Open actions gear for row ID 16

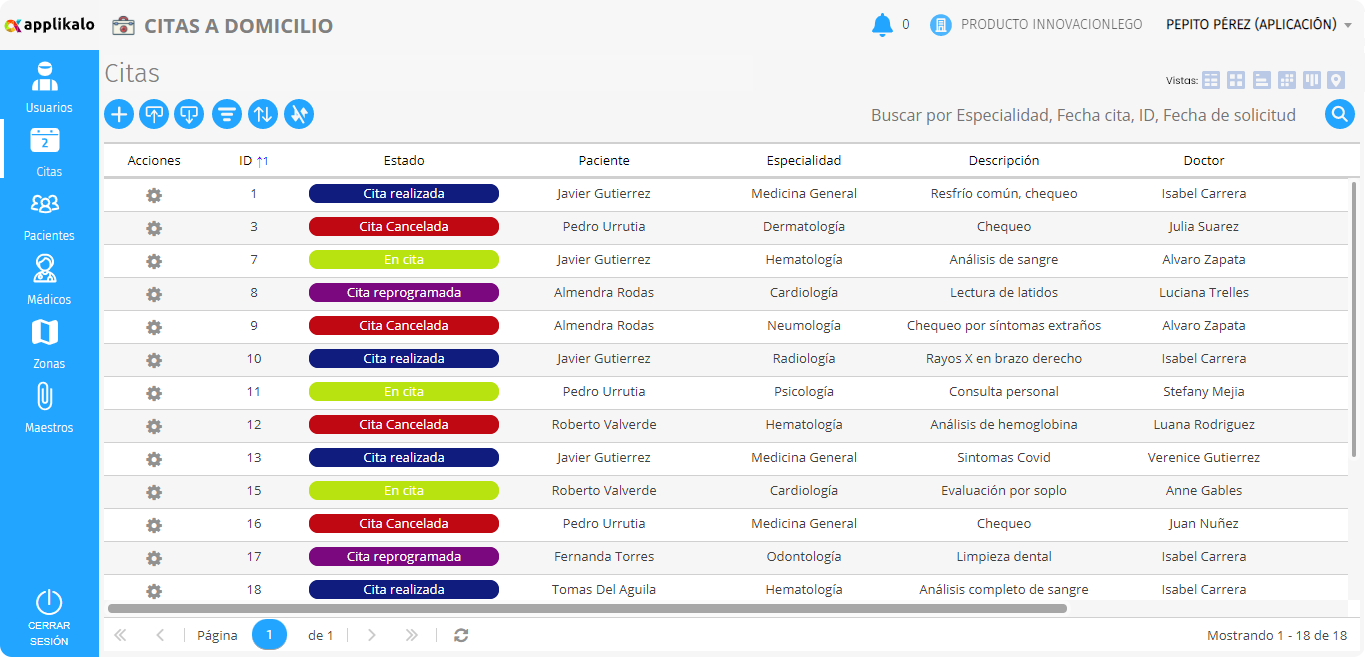(154, 525)
